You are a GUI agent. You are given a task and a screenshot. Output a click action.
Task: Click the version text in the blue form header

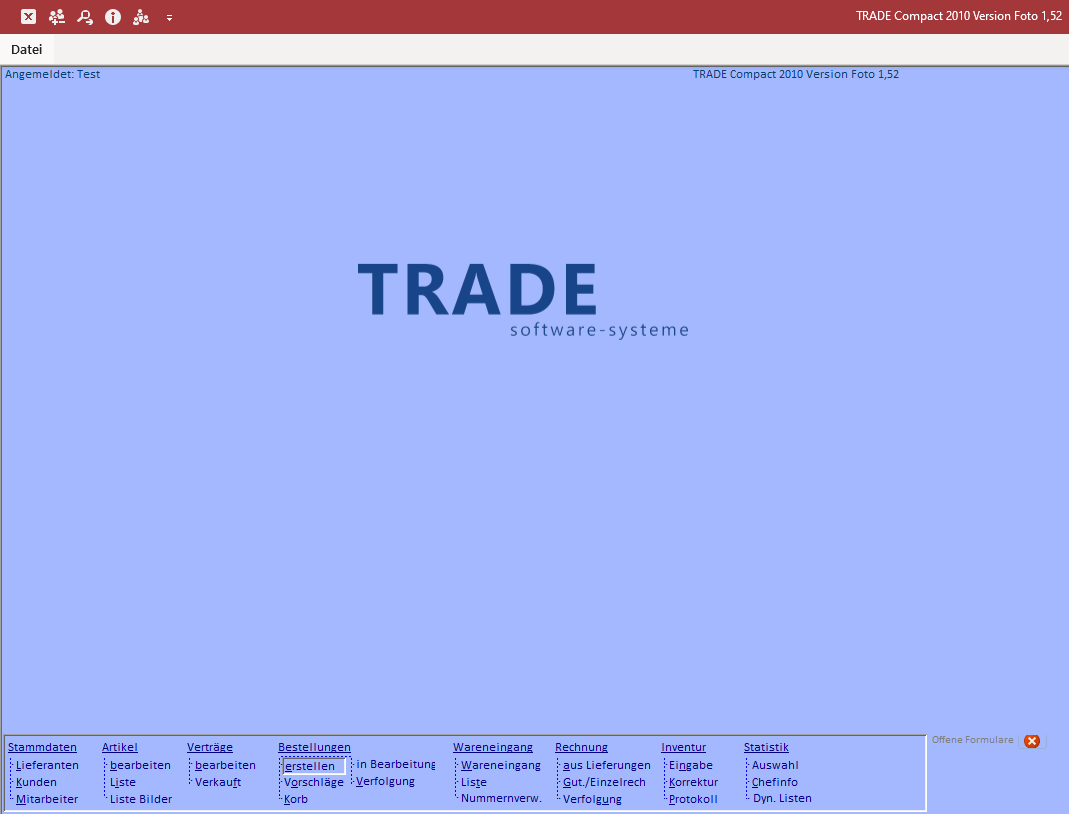(x=796, y=74)
